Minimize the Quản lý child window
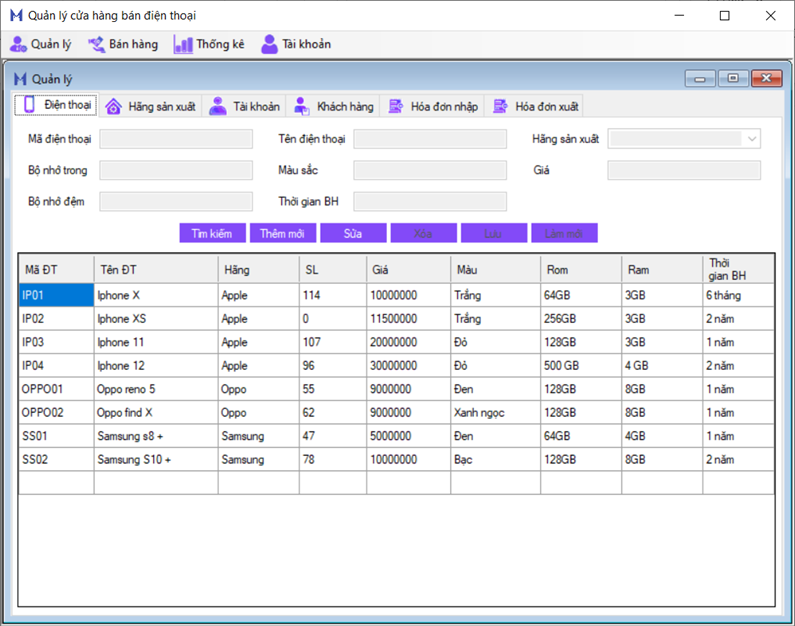This screenshot has width=795, height=626. tap(700, 79)
